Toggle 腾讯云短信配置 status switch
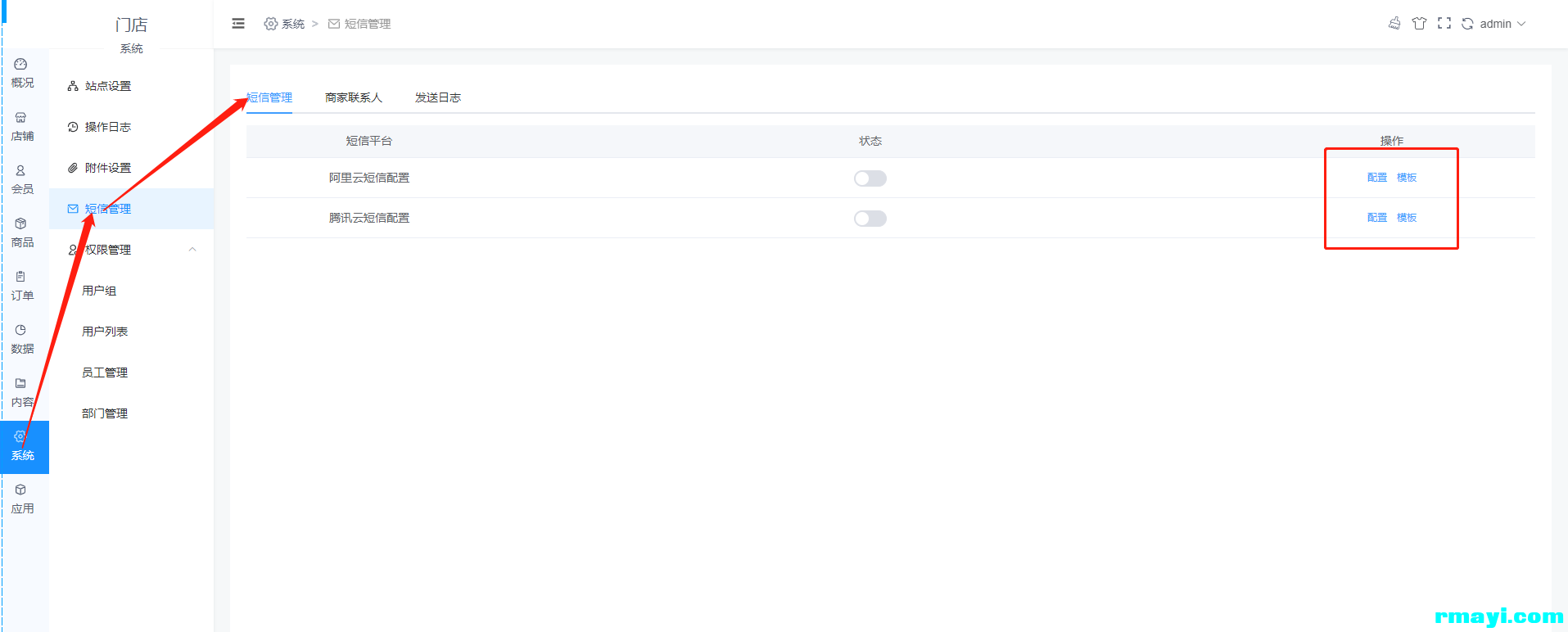Image resolution: width=1568 pixels, height=632 pixels. pos(870,219)
